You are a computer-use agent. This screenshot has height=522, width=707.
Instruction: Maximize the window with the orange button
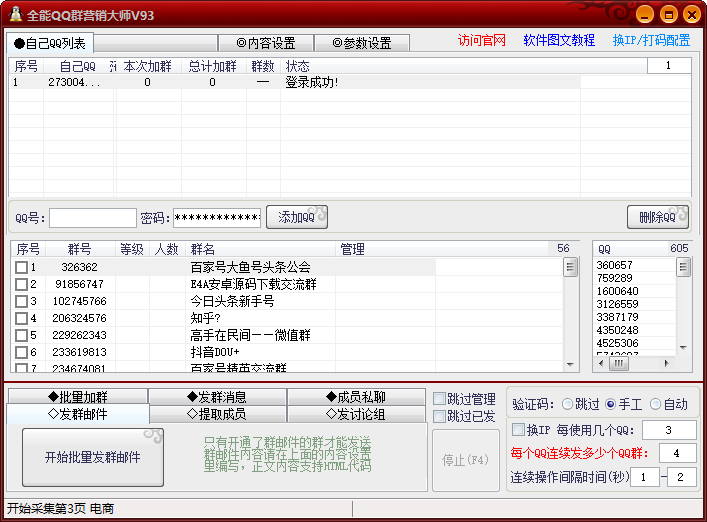click(669, 15)
